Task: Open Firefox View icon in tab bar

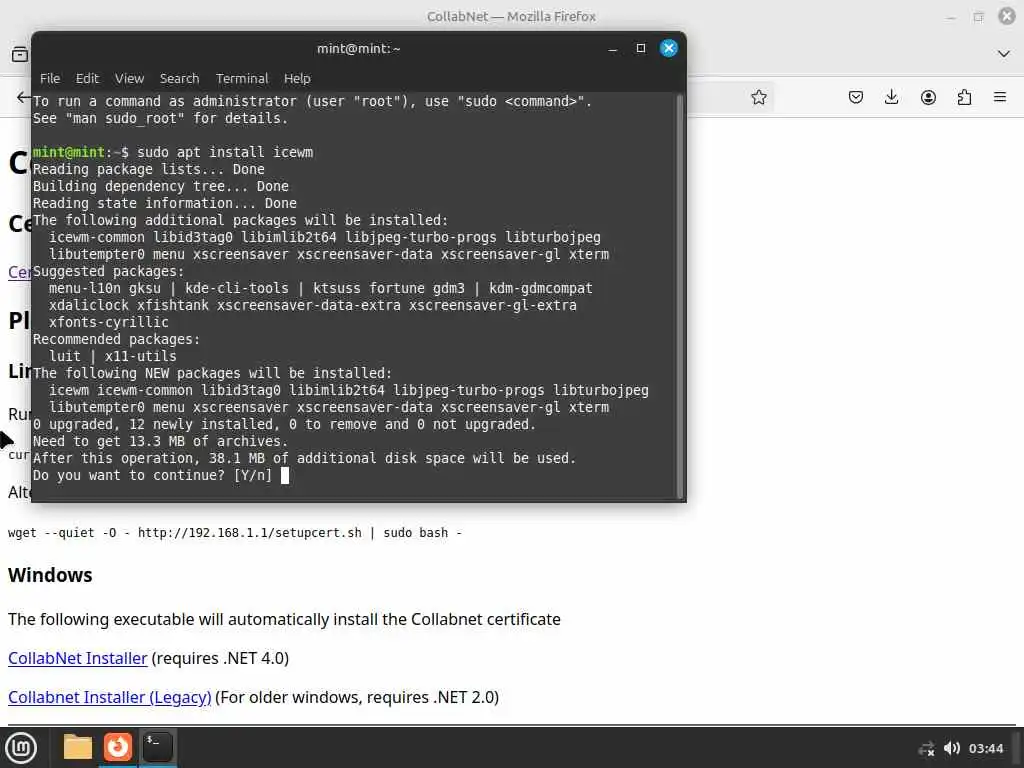Action: pos(20,54)
